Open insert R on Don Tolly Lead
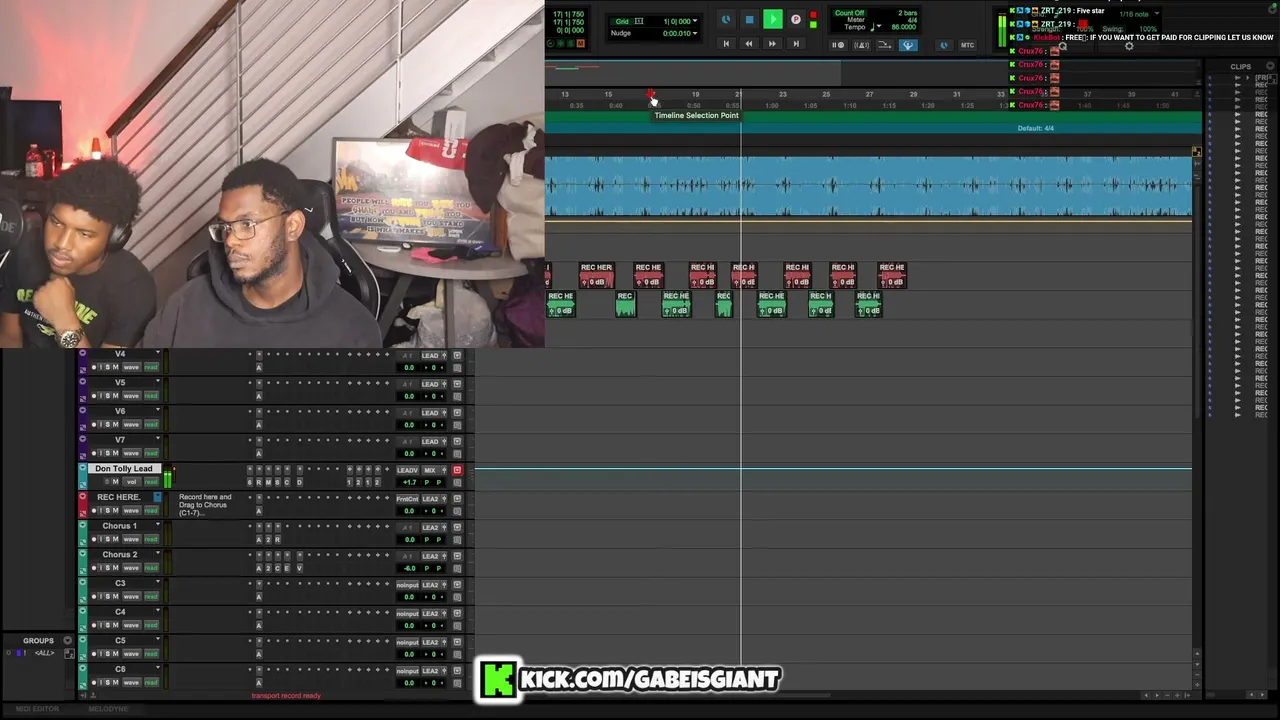The width and height of the screenshot is (1280, 720). coord(259,482)
